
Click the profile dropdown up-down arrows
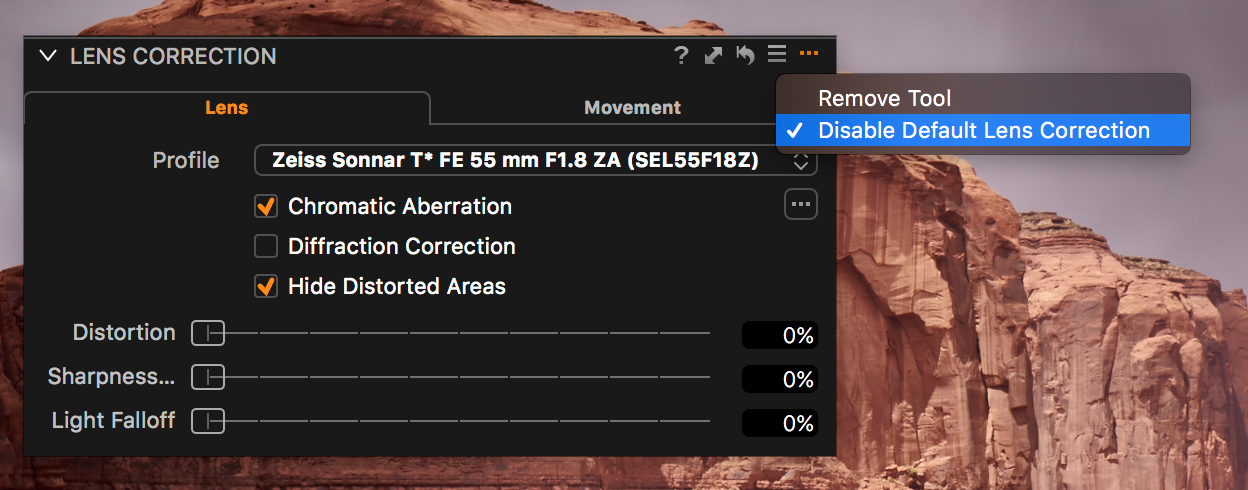click(800, 160)
